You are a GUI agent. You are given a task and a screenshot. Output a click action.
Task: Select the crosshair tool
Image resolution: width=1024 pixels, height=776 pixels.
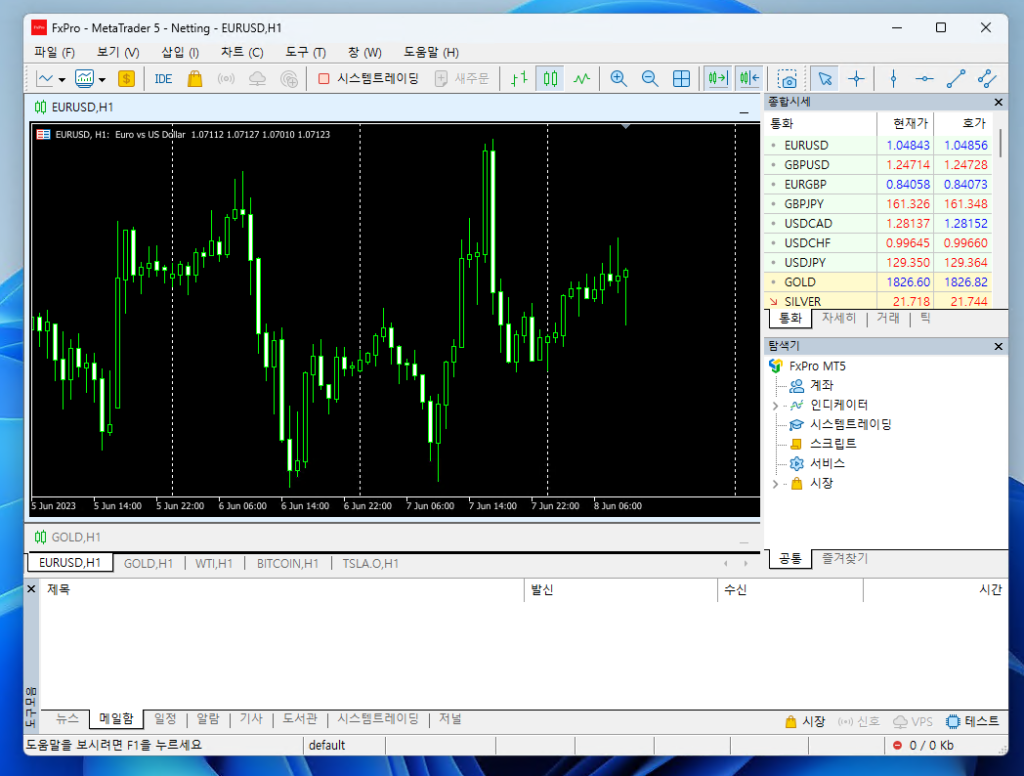coord(856,79)
